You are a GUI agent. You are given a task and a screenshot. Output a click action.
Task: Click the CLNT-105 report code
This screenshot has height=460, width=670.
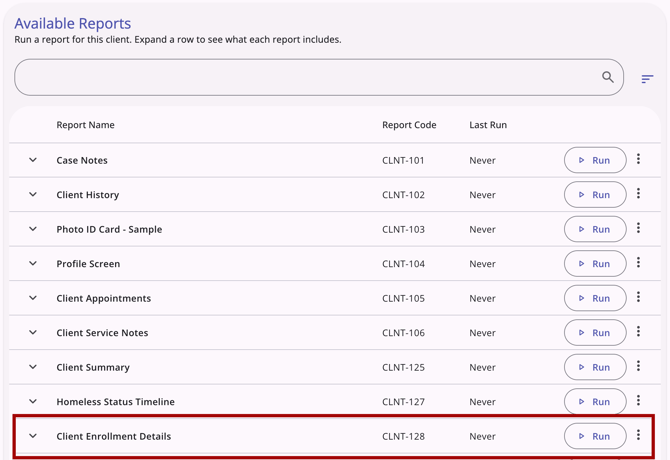(403, 299)
